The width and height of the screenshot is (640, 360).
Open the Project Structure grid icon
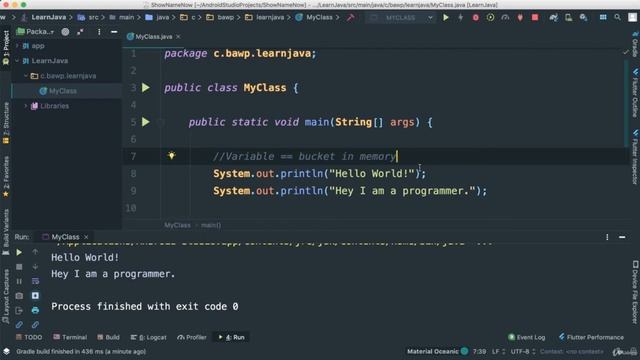pyautogui.click(x=603, y=17)
